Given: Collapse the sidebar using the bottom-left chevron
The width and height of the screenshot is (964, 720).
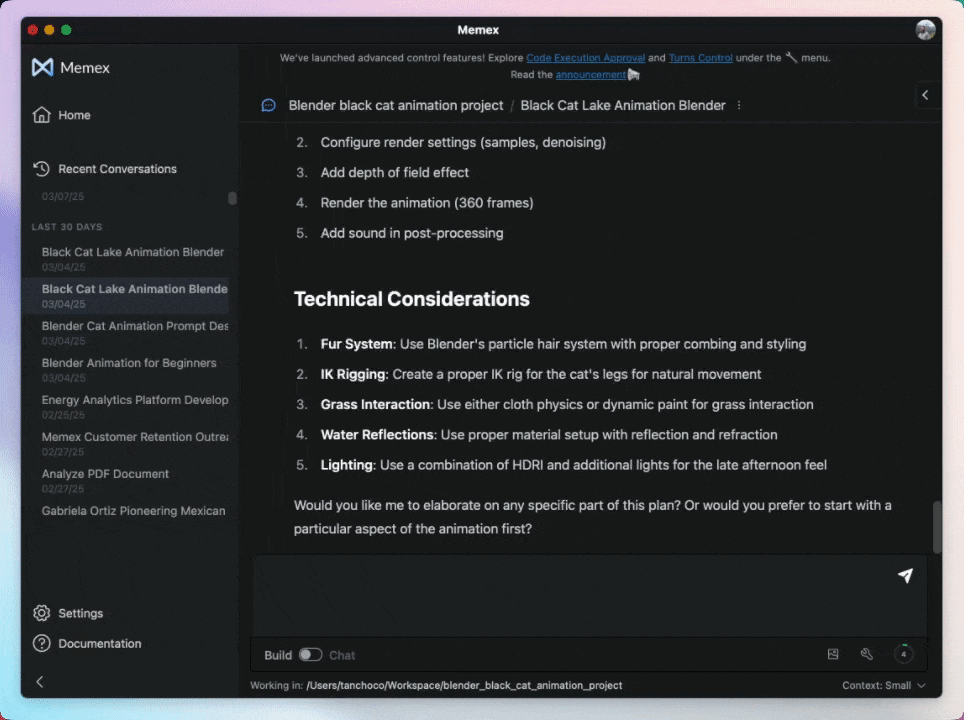Looking at the screenshot, I should 39,681.
